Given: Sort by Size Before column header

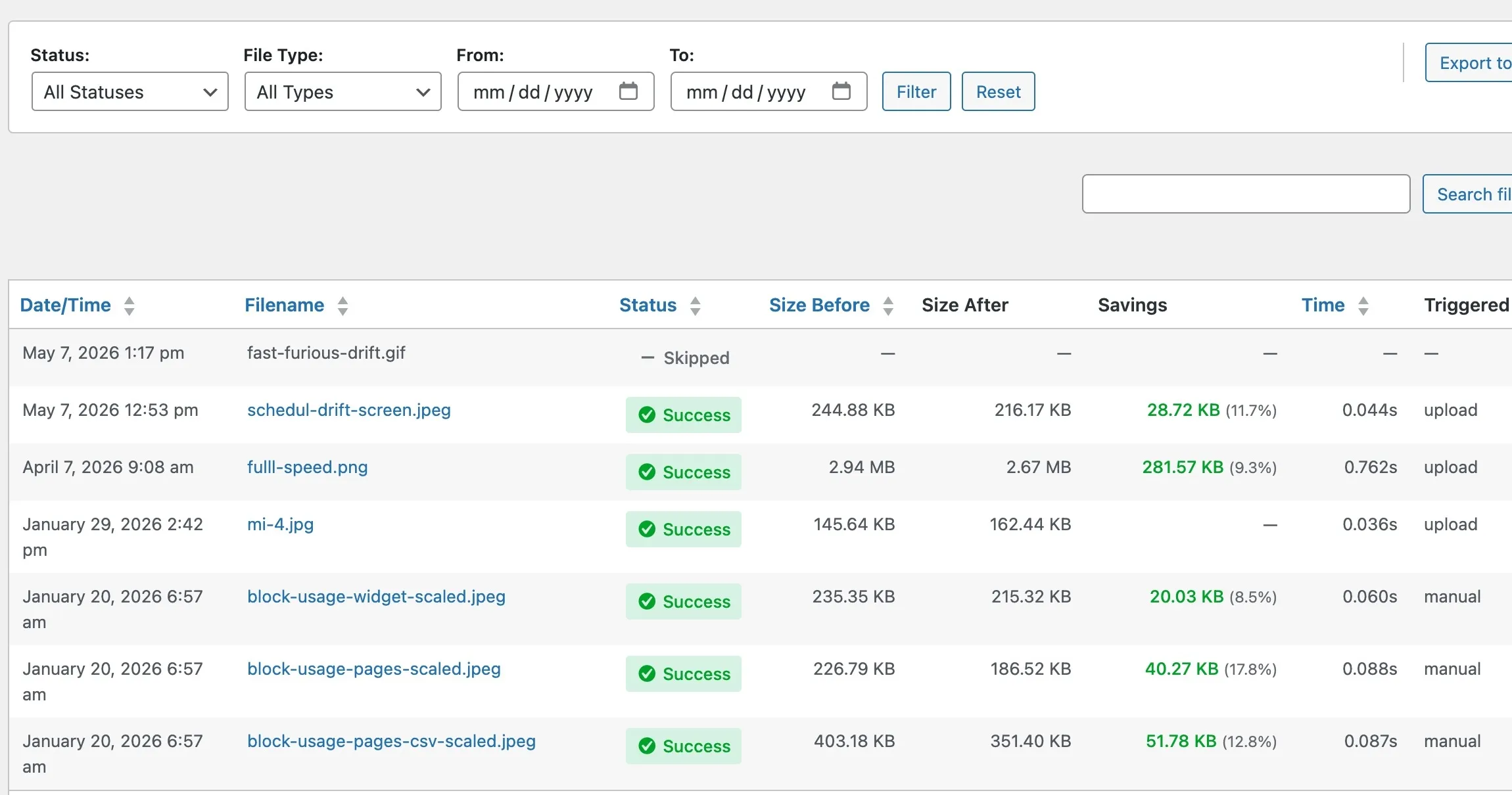Looking at the screenshot, I should tap(819, 305).
